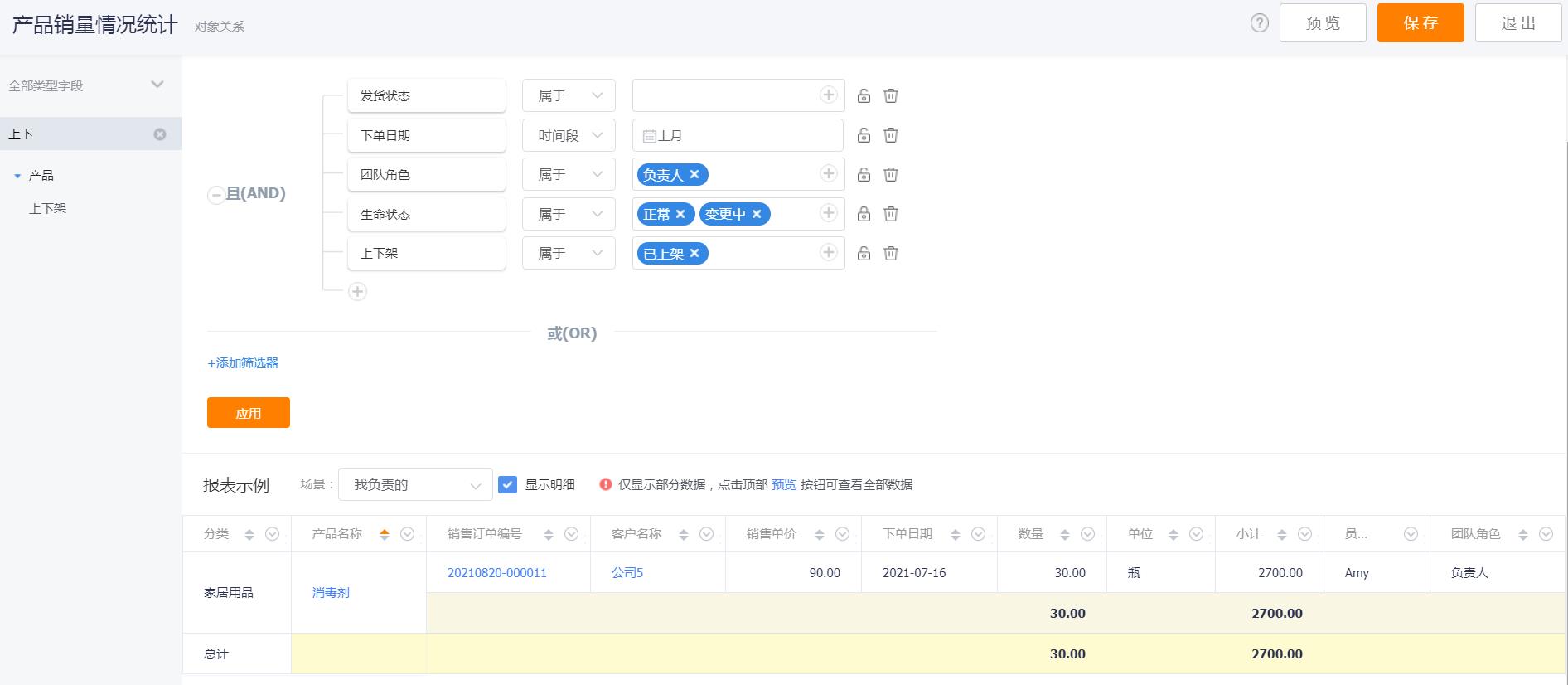The width and height of the screenshot is (1568, 685).
Task: Open operator dropdown for 发货状态
Action: (569, 95)
